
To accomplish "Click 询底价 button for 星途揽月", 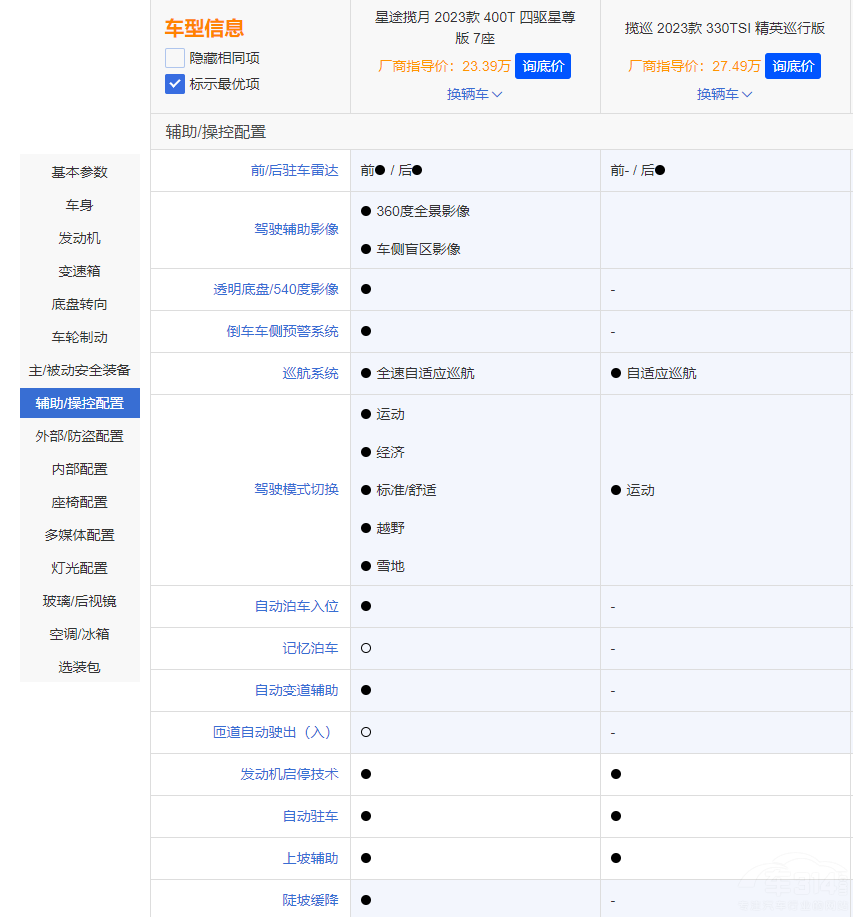I will tap(542, 66).
